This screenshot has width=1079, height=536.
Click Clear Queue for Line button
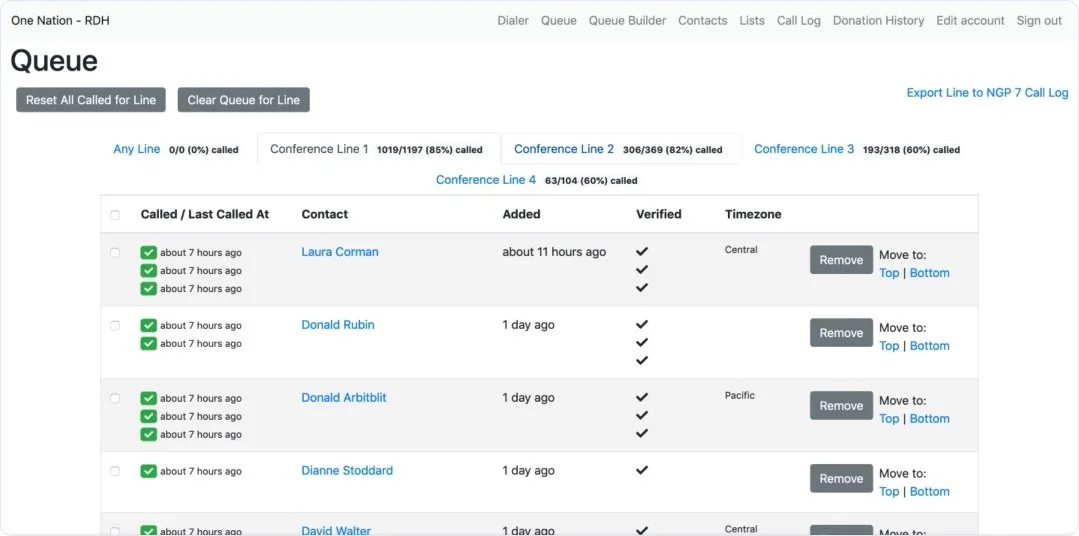coord(244,100)
